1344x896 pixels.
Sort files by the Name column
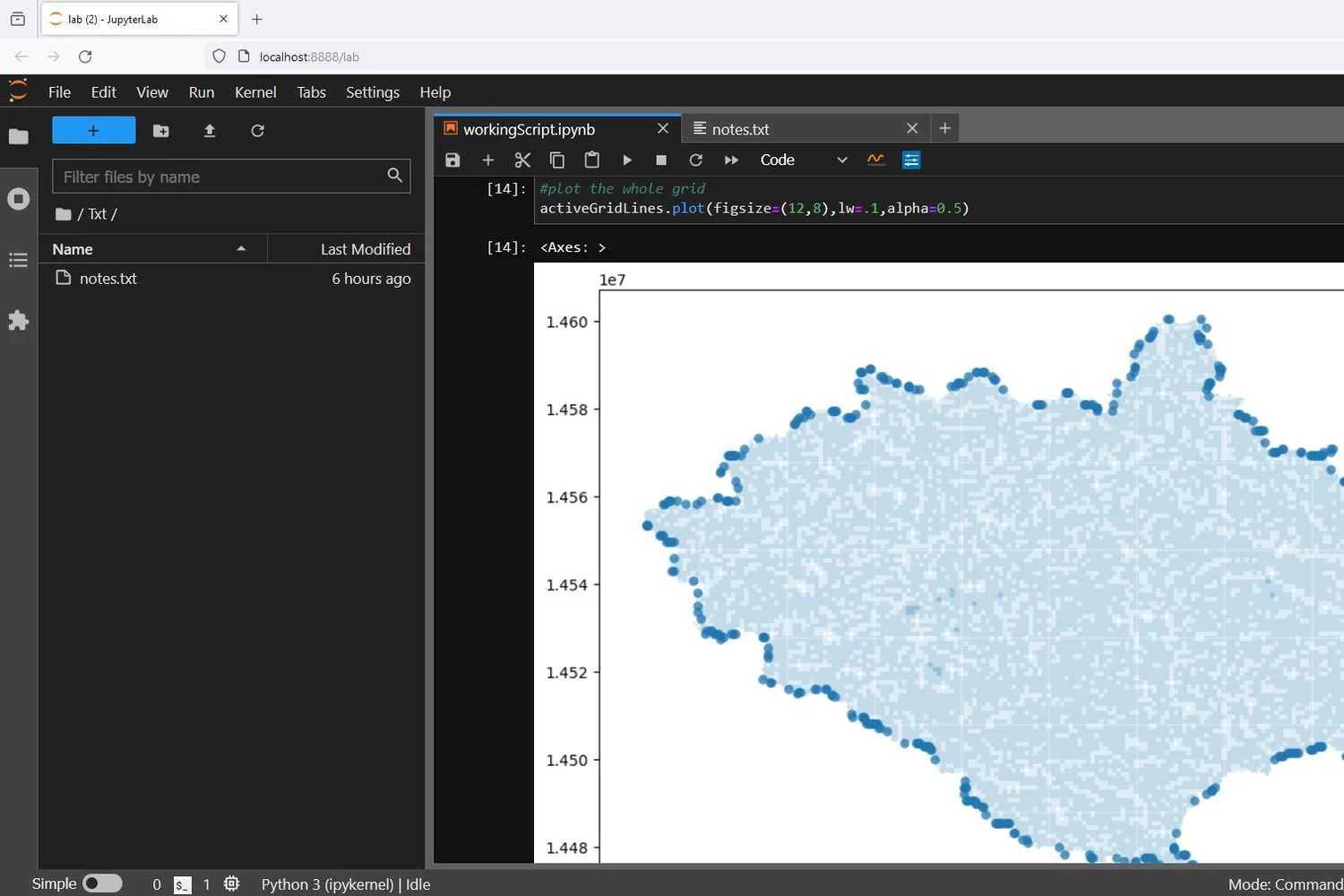[152, 249]
